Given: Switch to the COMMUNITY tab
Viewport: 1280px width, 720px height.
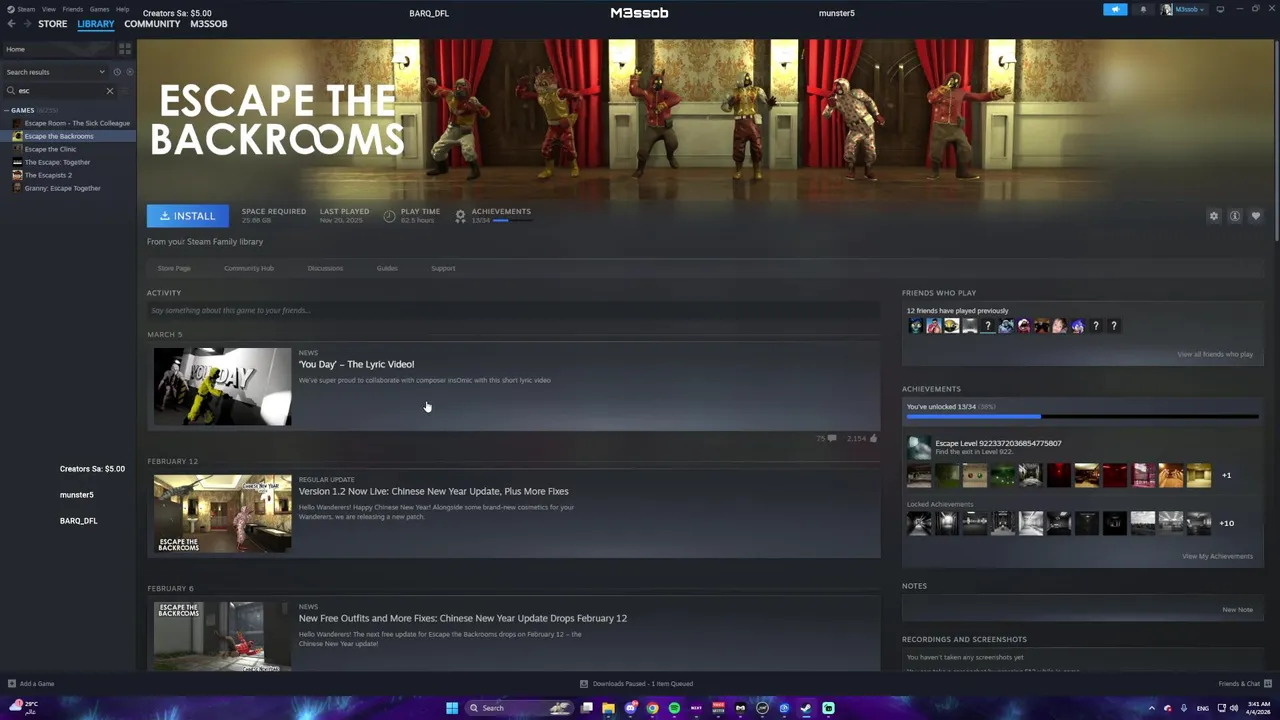Looking at the screenshot, I should [152, 24].
